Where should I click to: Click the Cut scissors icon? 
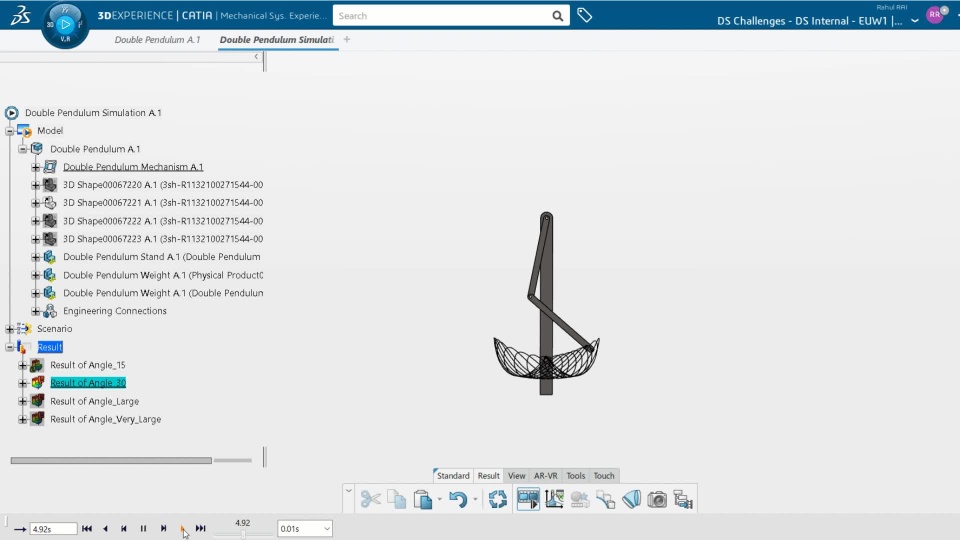coord(370,499)
